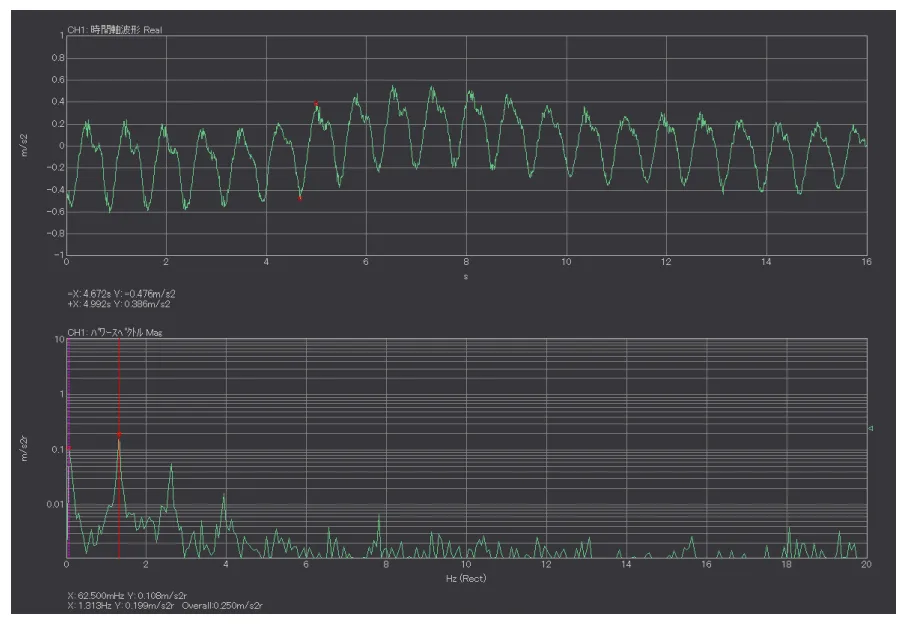Viewport: 906px width, 624px height.
Task: Click the X: 62.500mHz cursor readout
Action: (119, 596)
